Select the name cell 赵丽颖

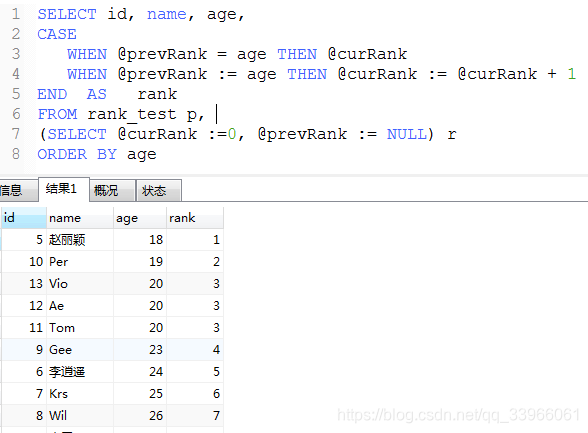click(x=80, y=240)
